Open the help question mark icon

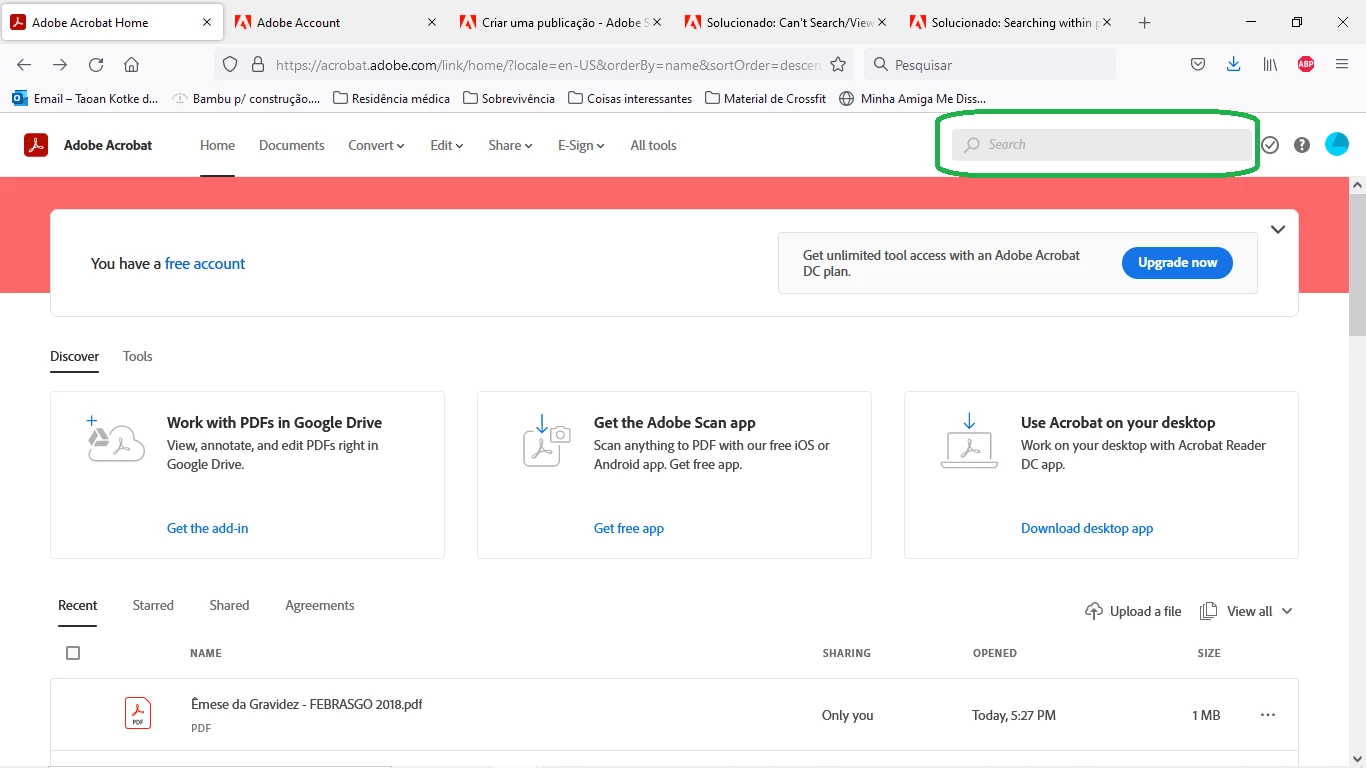pos(1302,145)
